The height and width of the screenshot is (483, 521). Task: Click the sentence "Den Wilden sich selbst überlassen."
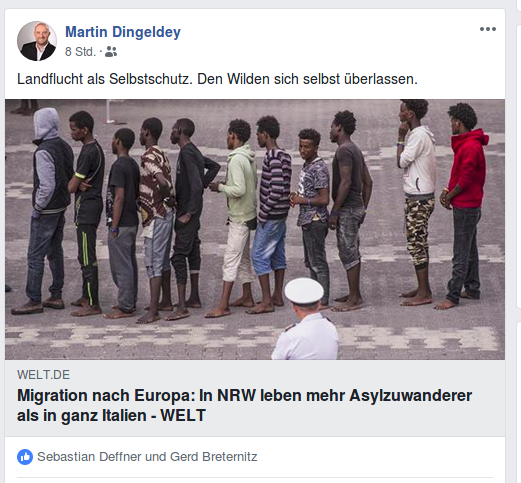(307, 79)
